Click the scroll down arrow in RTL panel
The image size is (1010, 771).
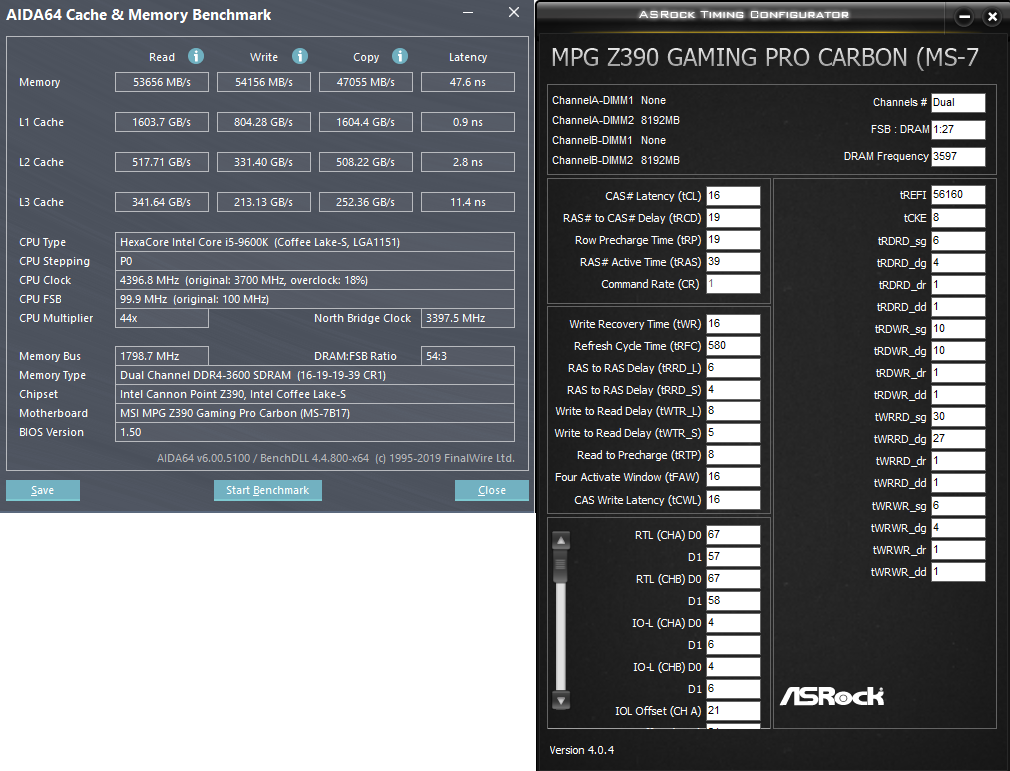(561, 700)
